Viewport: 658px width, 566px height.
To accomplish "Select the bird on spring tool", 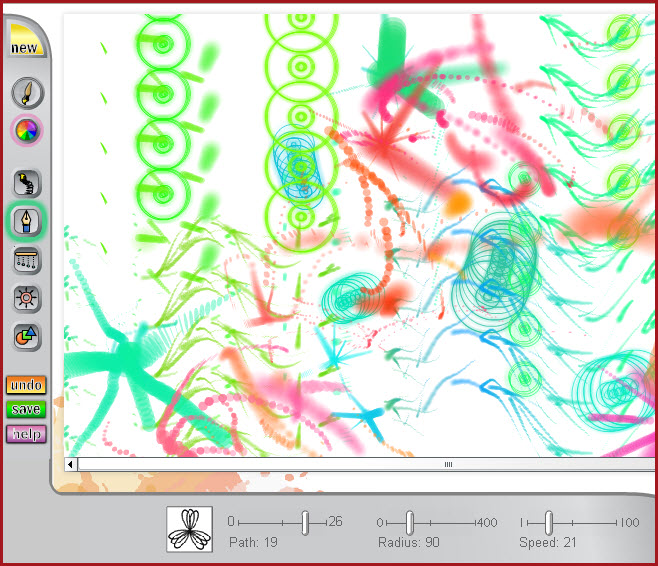I will point(27,183).
